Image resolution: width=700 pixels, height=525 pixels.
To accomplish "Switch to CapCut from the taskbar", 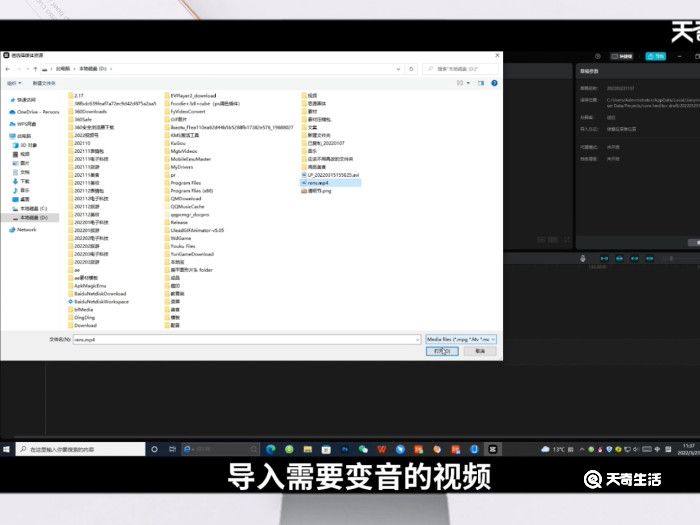I will click(x=493, y=449).
